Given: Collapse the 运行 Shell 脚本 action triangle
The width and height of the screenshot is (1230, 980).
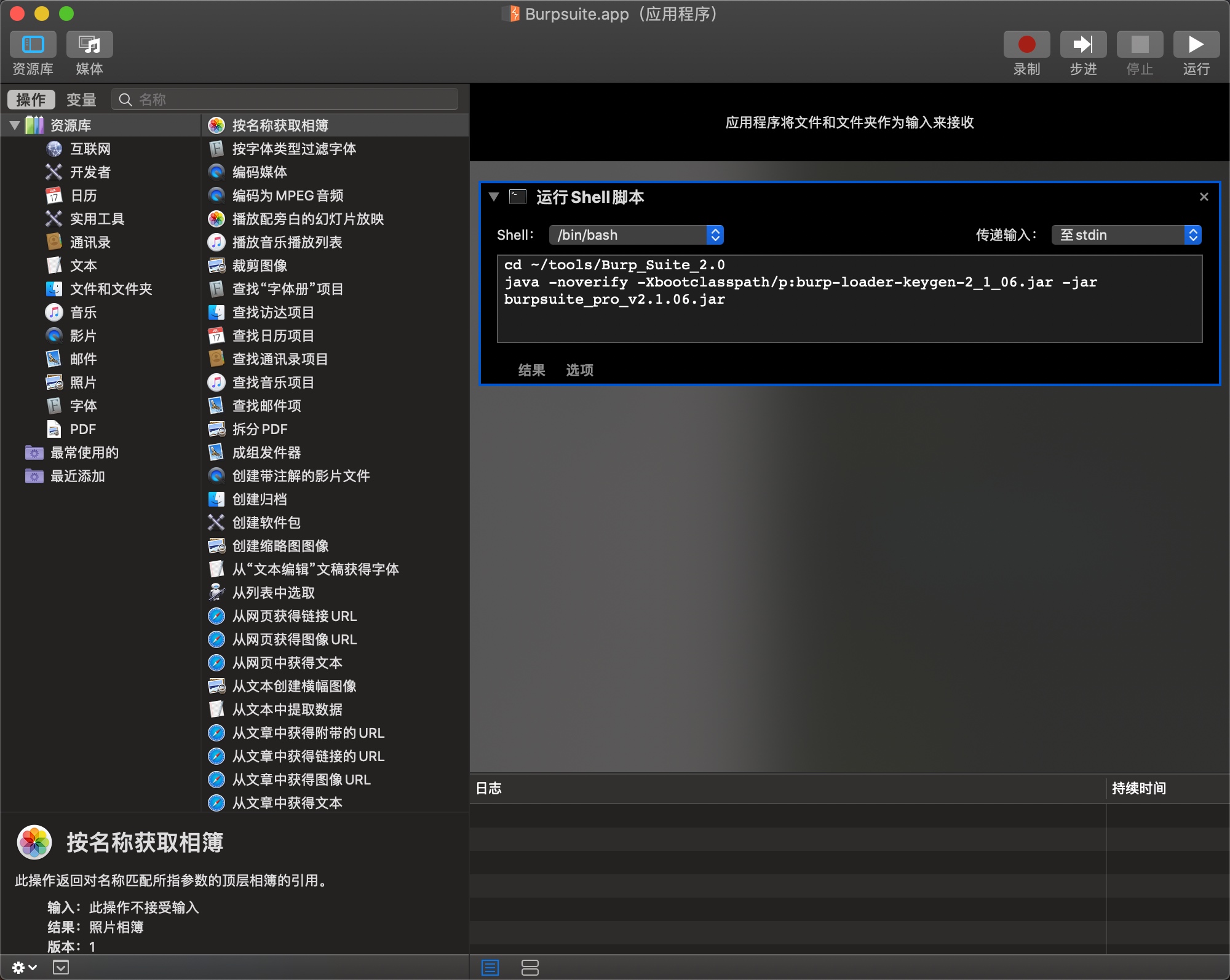Looking at the screenshot, I should pyautogui.click(x=493, y=197).
